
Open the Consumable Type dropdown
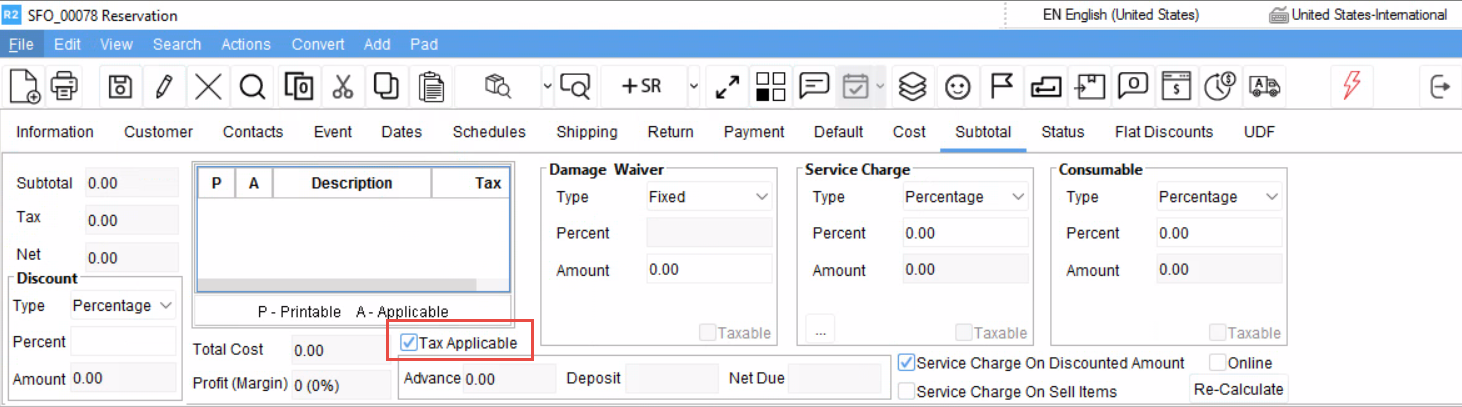[x=1219, y=197]
